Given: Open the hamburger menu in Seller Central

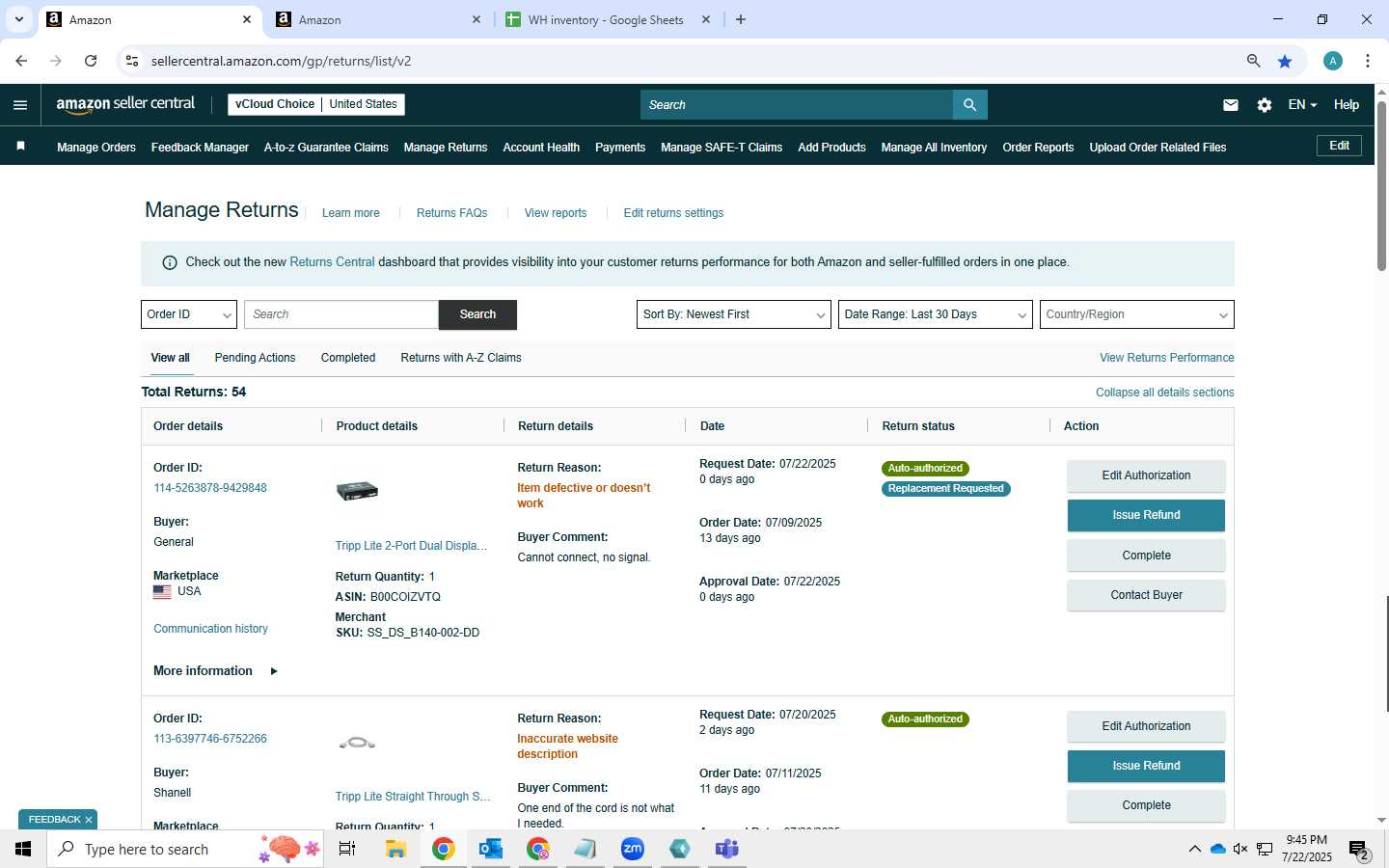Looking at the screenshot, I should [20, 105].
